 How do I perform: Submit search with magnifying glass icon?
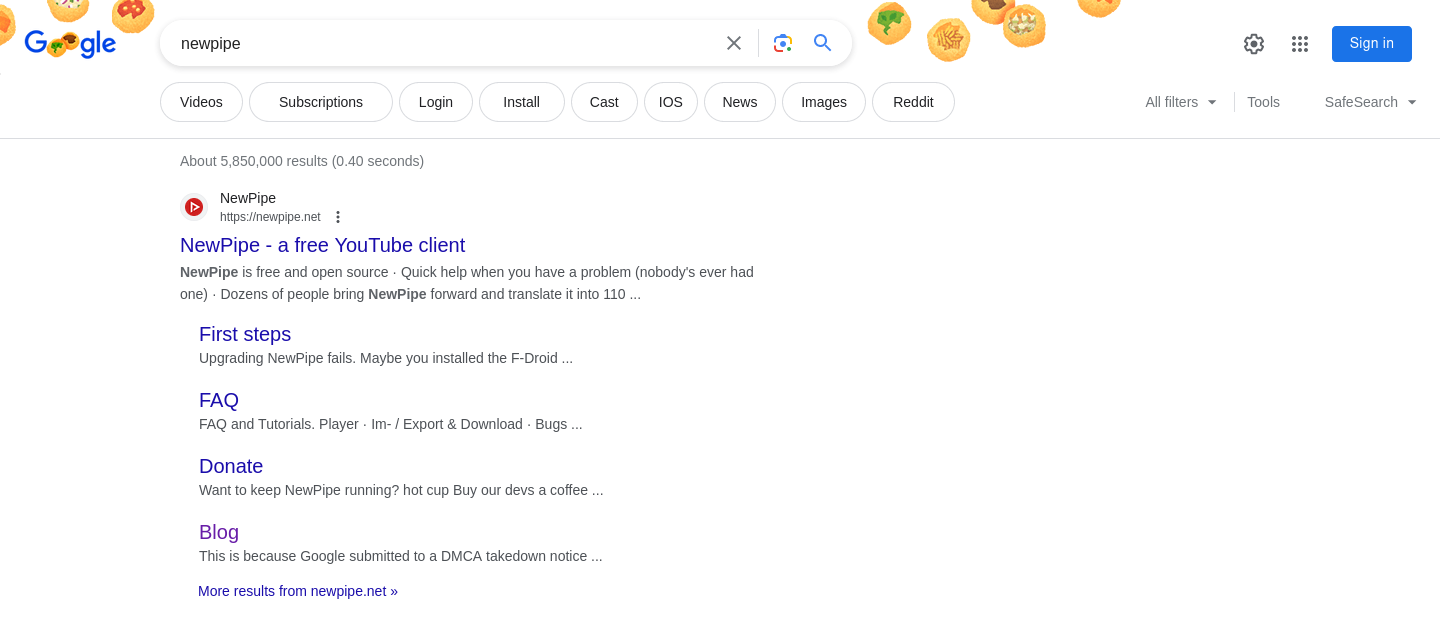(823, 43)
